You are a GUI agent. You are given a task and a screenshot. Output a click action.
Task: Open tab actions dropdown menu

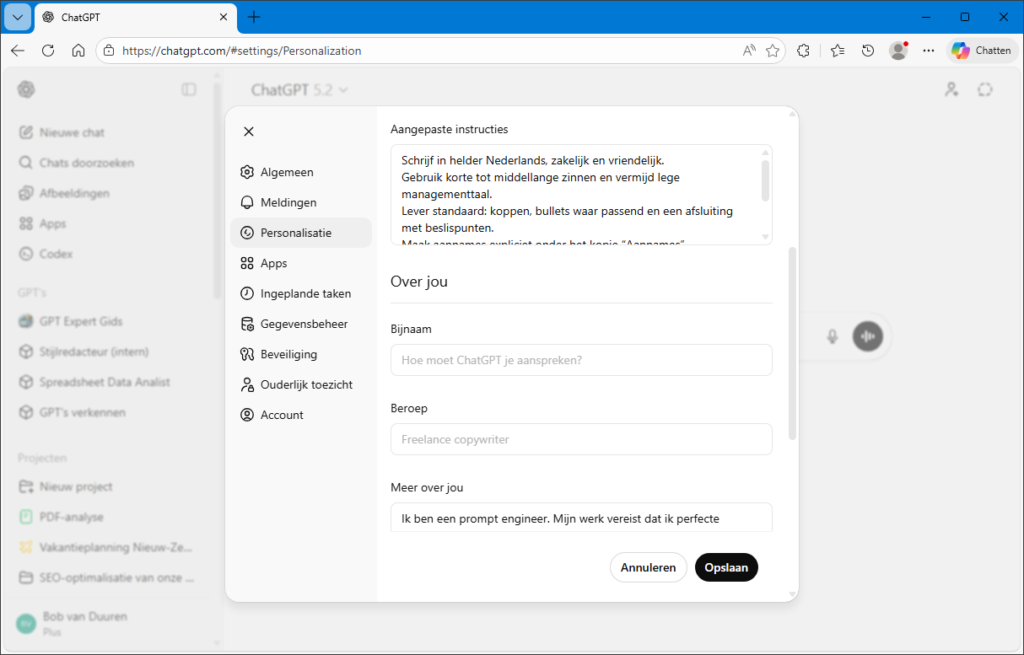coord(18,17)
